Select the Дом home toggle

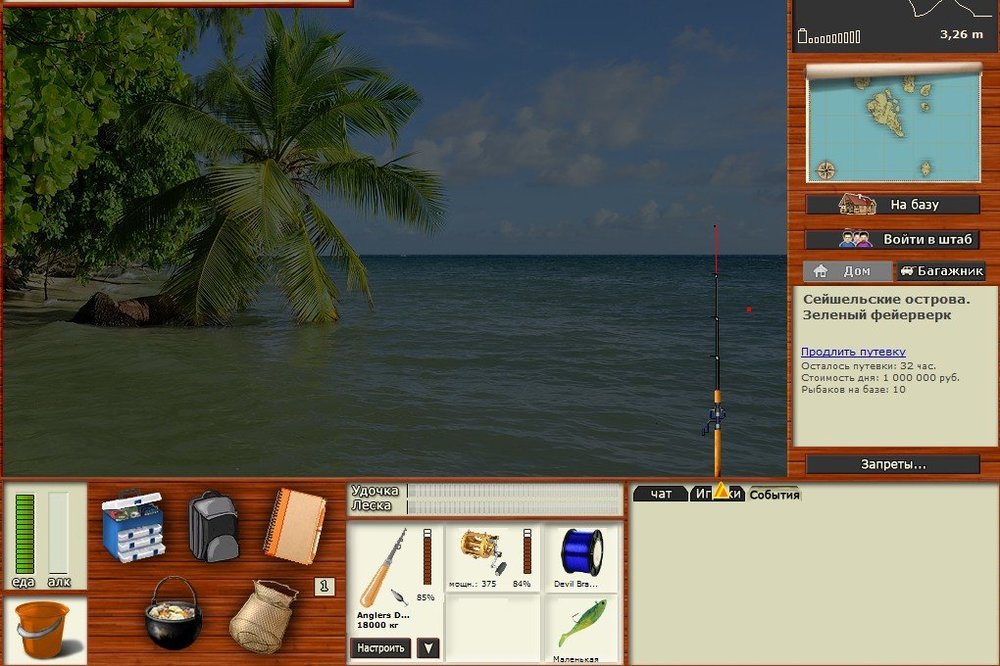847,271
